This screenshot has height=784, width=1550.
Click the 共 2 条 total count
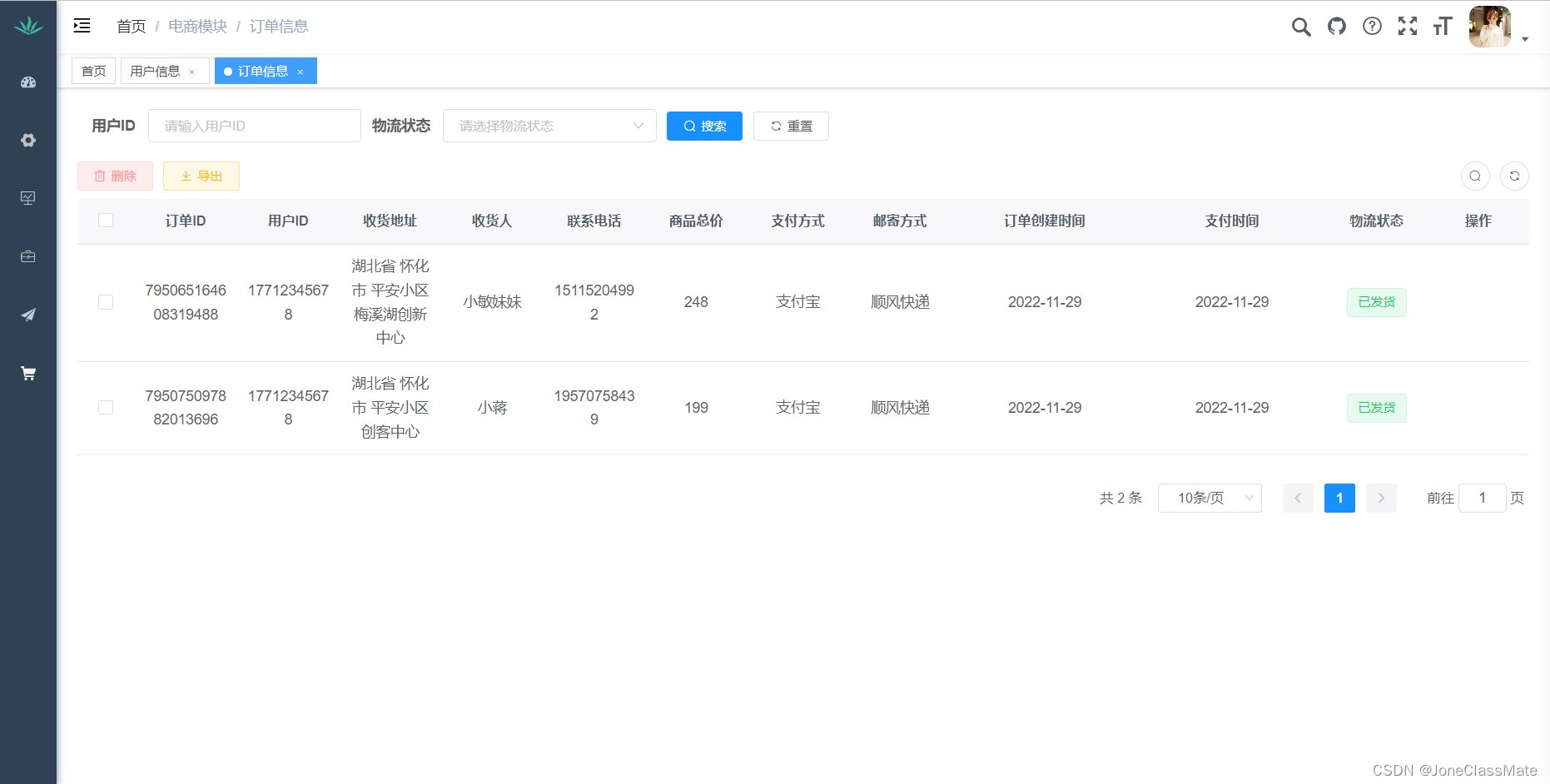pos(1120,498)
